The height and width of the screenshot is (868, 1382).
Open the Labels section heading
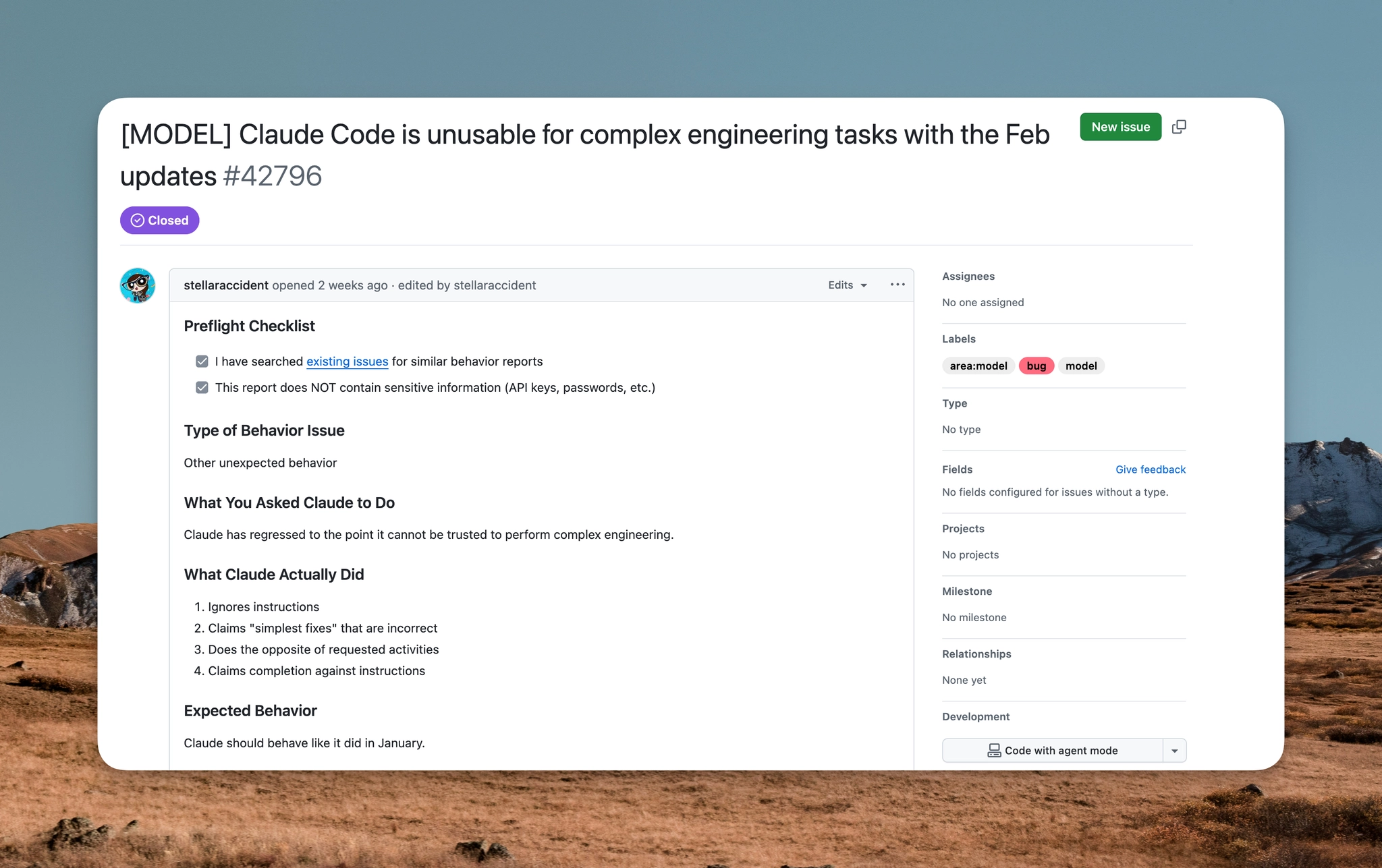coord(959,339)
